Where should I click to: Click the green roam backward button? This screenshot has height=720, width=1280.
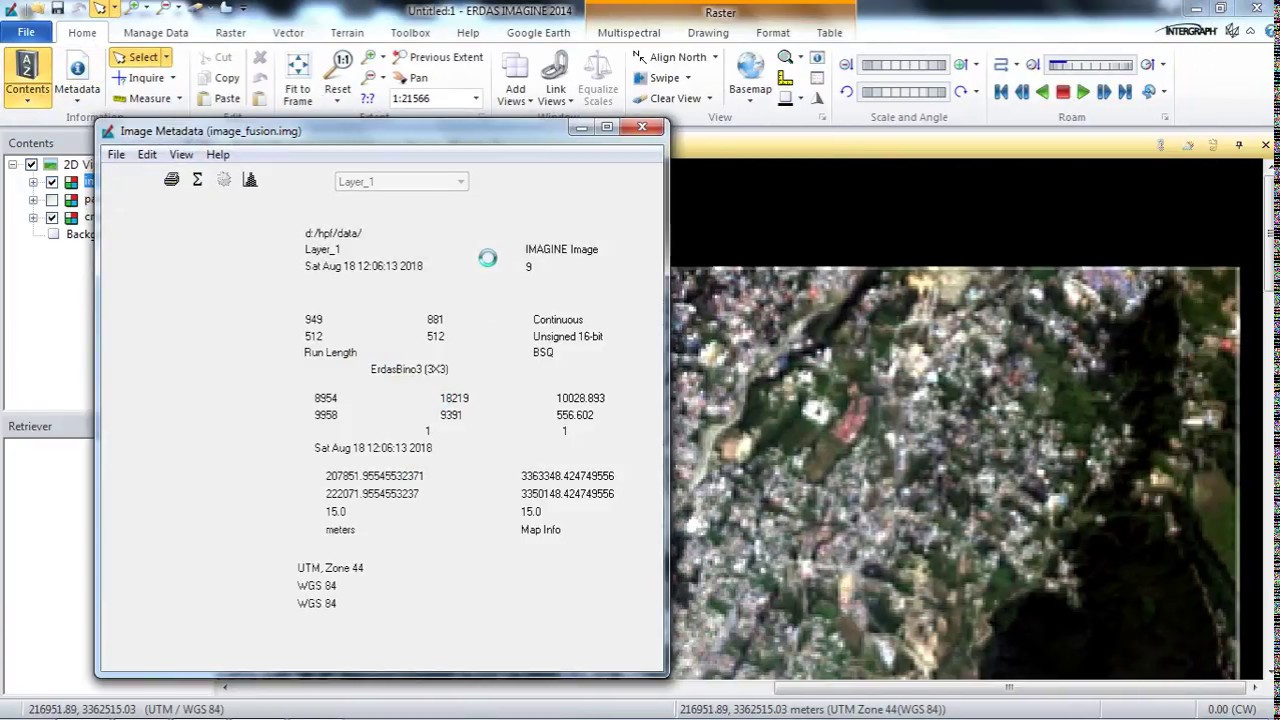[1042, 92]
